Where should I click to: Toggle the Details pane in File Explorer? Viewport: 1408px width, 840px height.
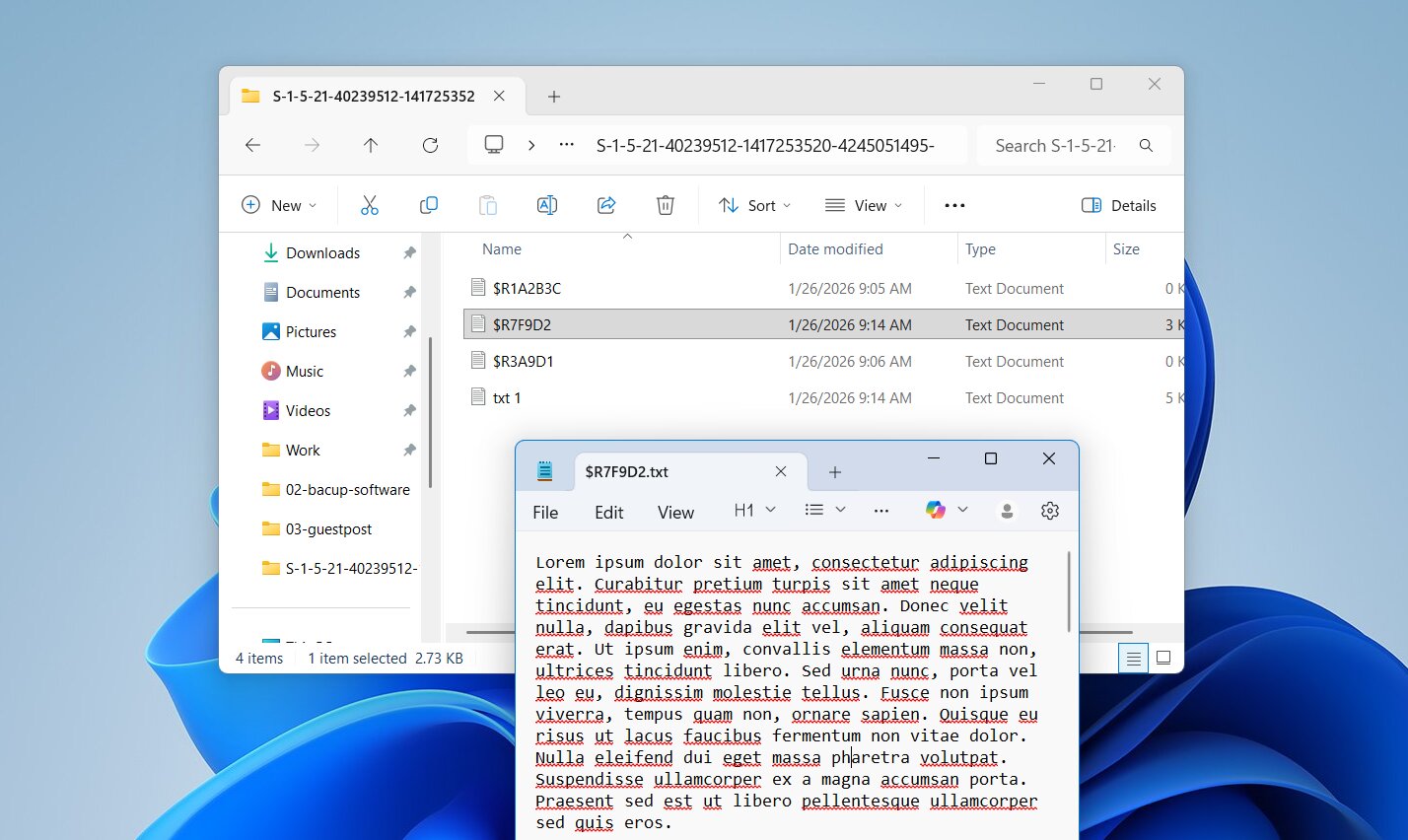[x=1118, y=204]
